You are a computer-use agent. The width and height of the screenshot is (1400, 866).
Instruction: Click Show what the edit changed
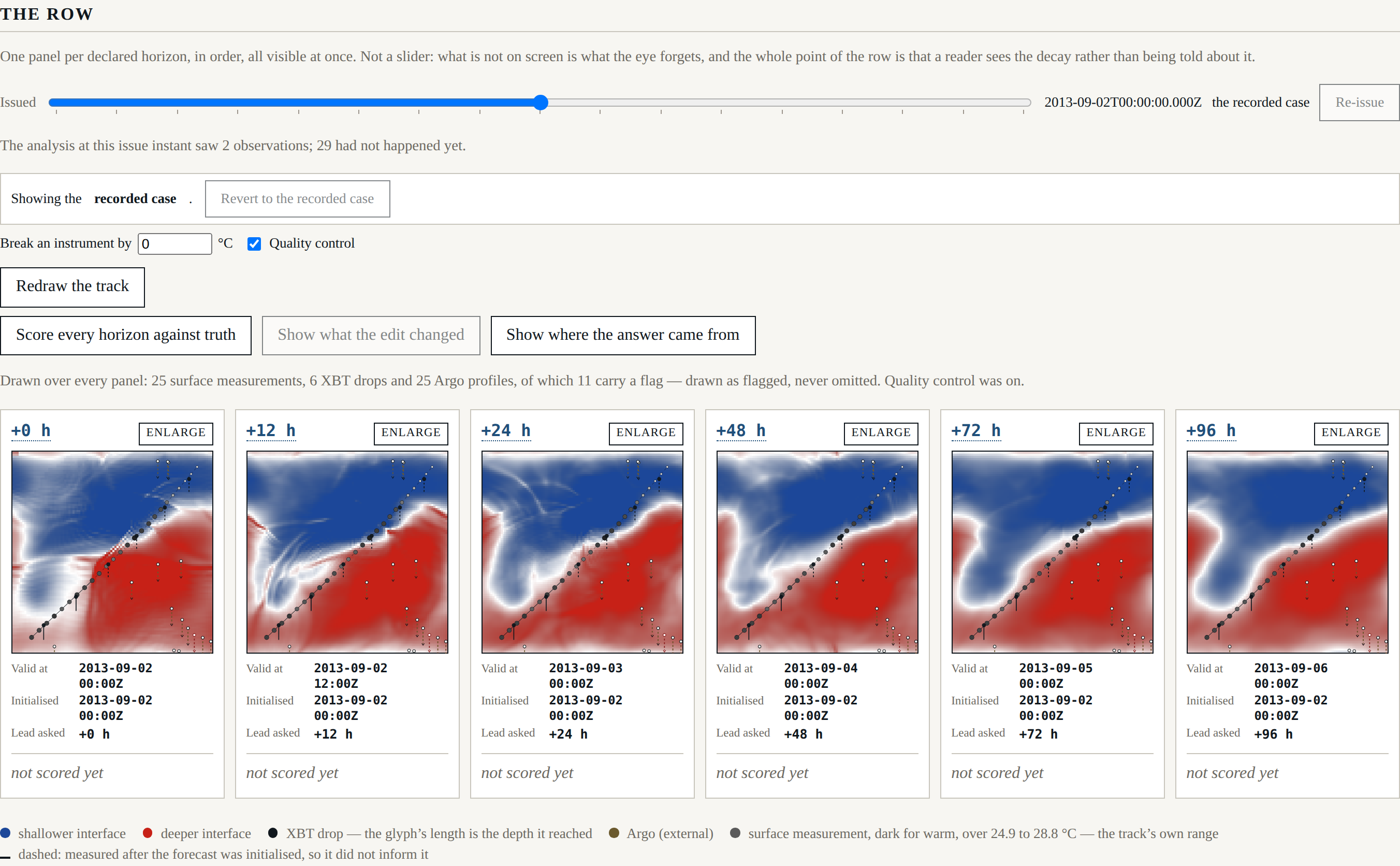coord(371,336)
